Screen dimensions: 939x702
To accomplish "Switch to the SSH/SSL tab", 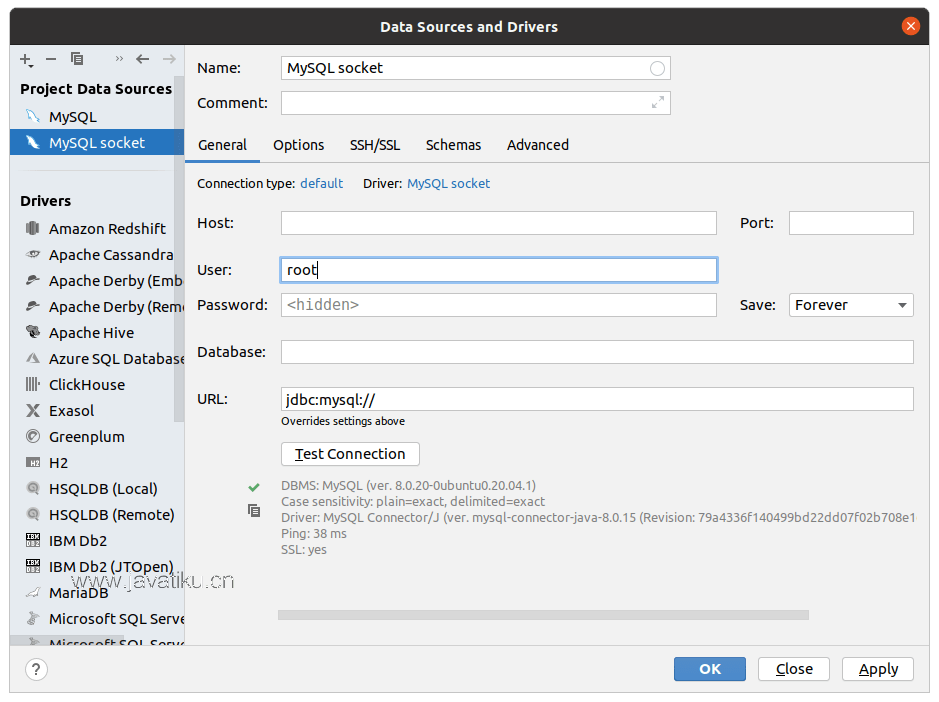I will 375,145.
